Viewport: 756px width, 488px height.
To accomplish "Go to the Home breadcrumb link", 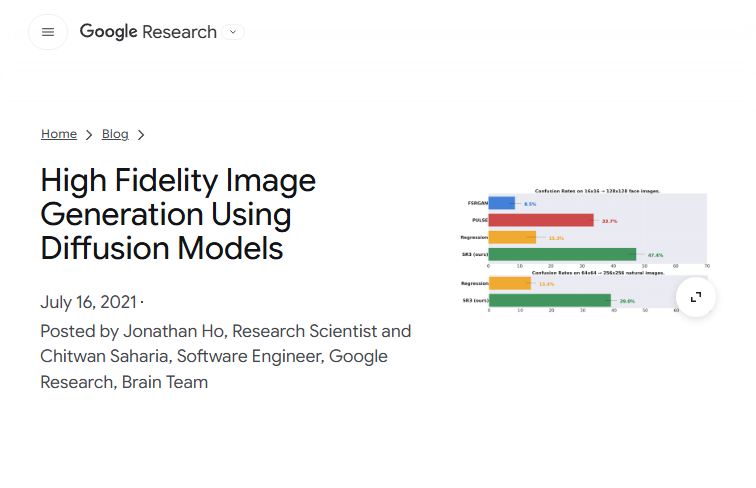I will click(59, 134).
